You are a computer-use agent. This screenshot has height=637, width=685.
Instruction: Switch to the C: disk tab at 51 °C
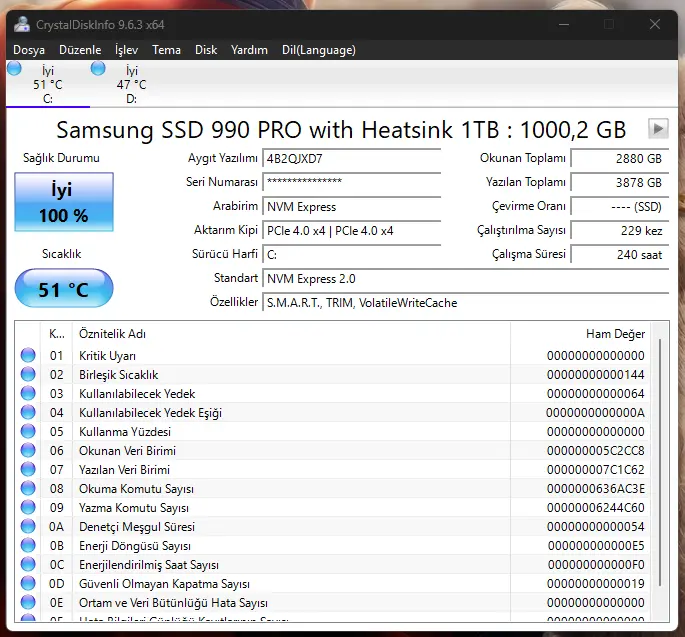[x=48, y=84]
